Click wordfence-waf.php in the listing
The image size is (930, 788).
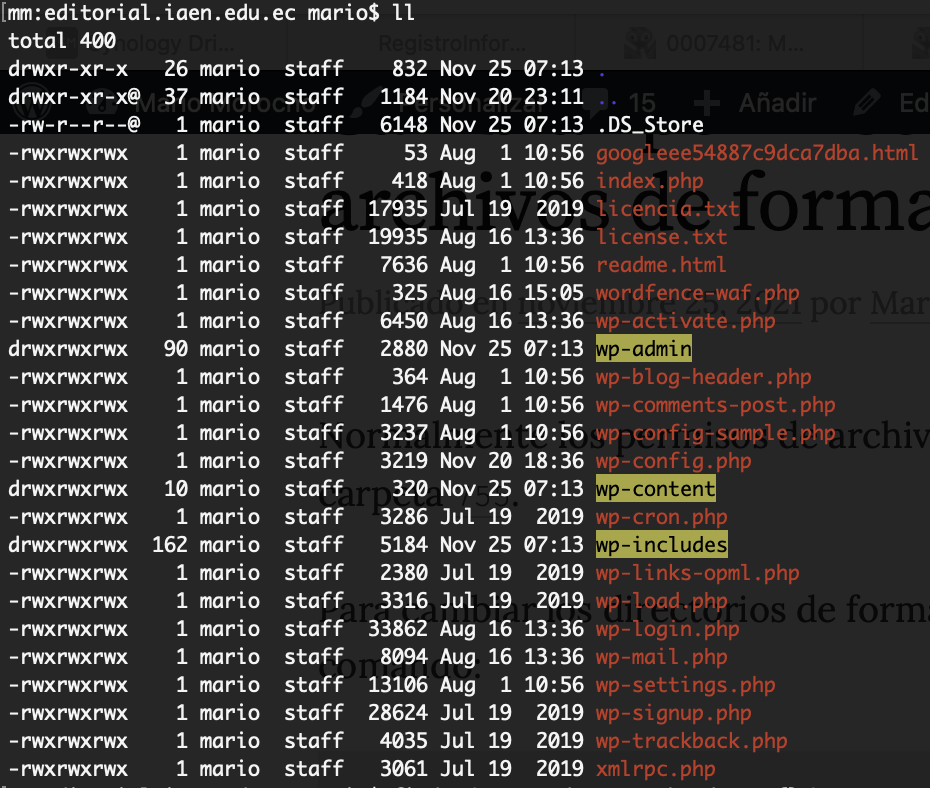(x=698, y=293)
